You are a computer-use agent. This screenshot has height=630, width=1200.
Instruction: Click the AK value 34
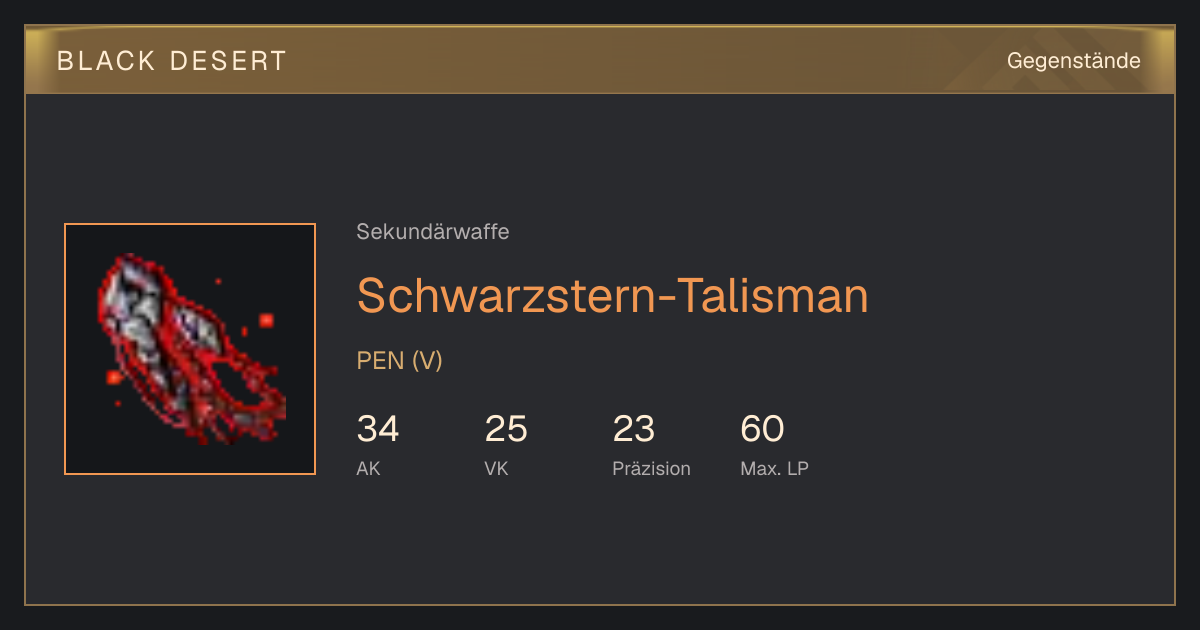point(378,429)
